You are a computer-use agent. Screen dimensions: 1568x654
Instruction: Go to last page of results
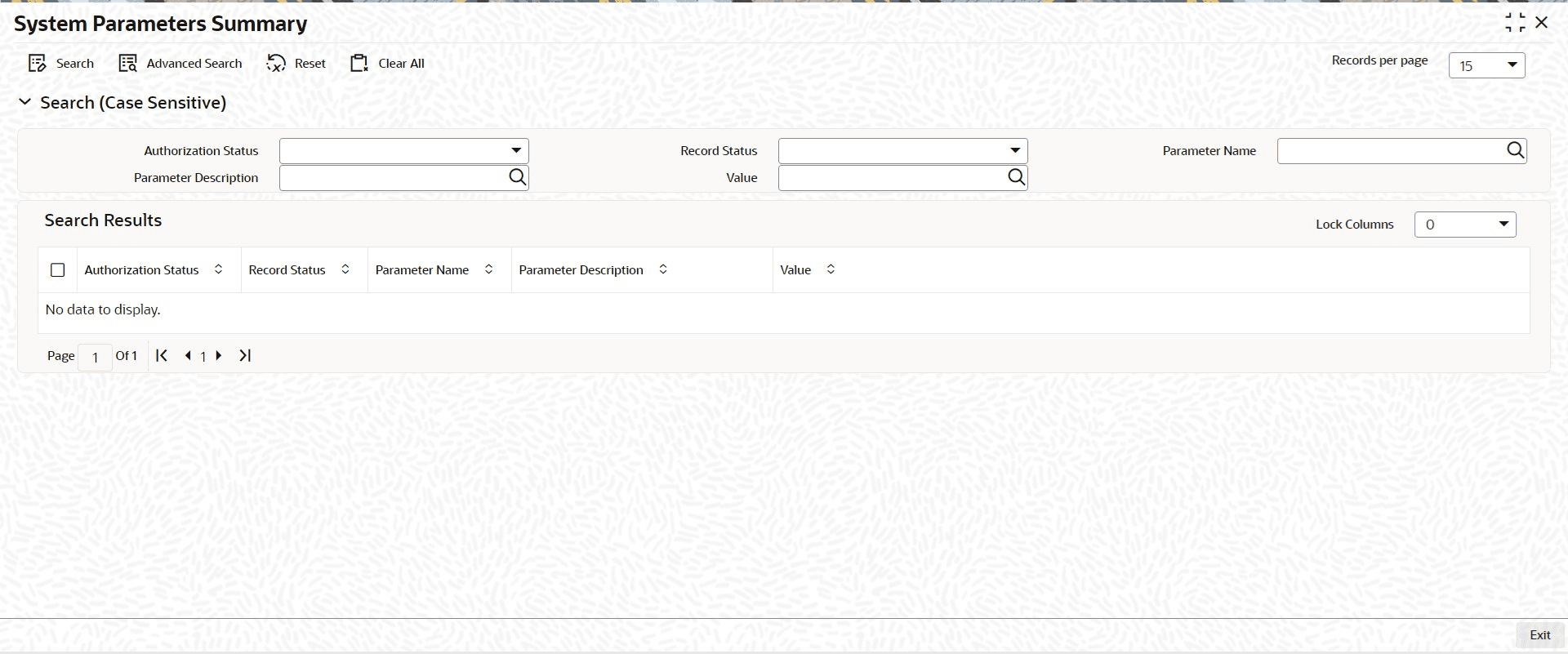245,355
